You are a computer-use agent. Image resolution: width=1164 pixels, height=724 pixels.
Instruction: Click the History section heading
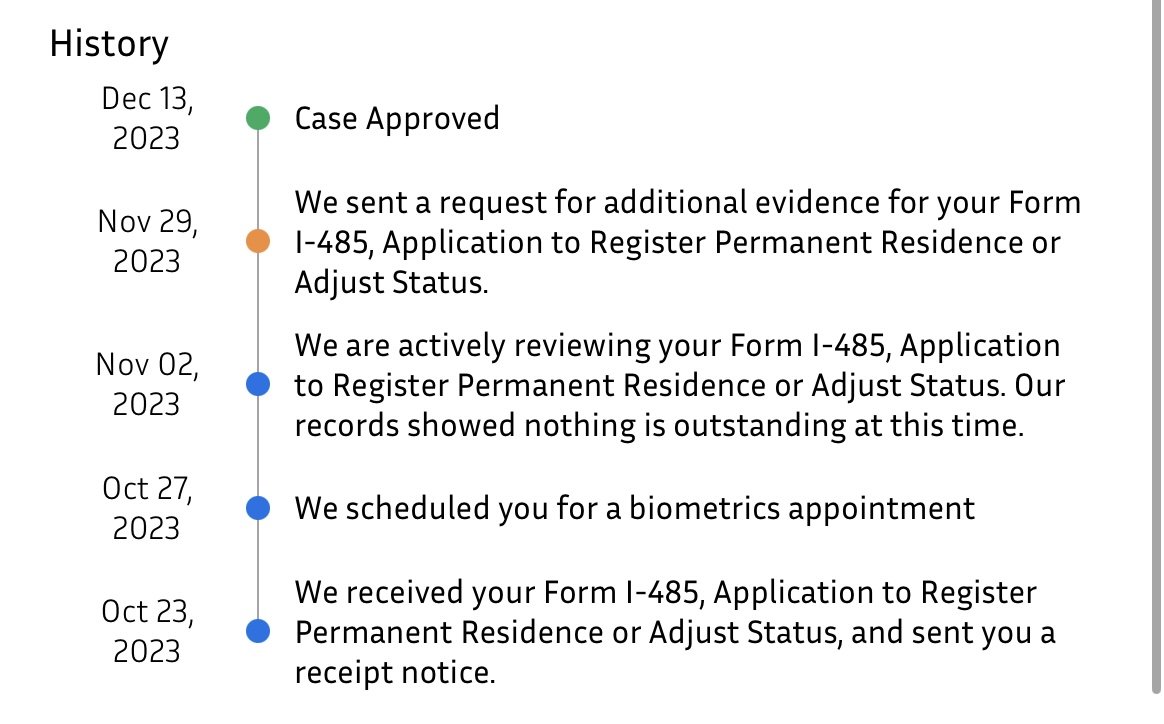tap(109, 44)
